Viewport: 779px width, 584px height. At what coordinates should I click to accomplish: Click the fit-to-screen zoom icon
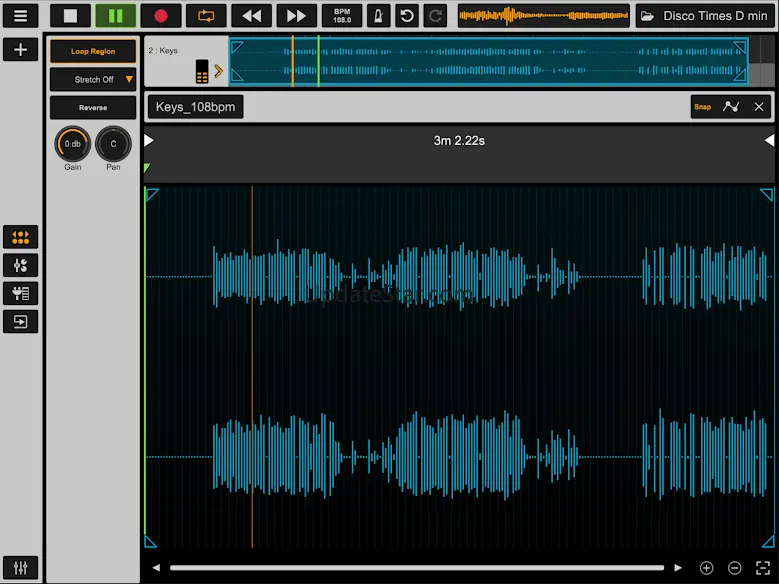coord(762,568)
